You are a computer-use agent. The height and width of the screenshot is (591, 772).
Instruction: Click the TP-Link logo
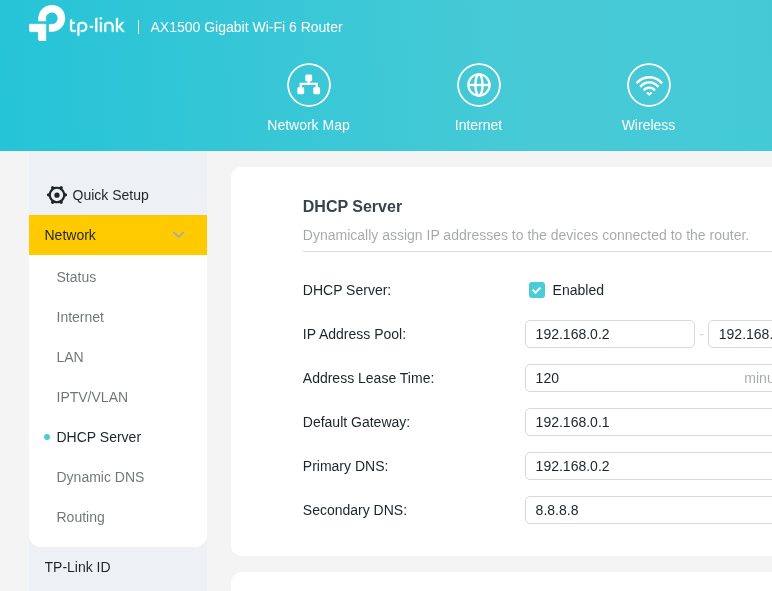(76, 24)
